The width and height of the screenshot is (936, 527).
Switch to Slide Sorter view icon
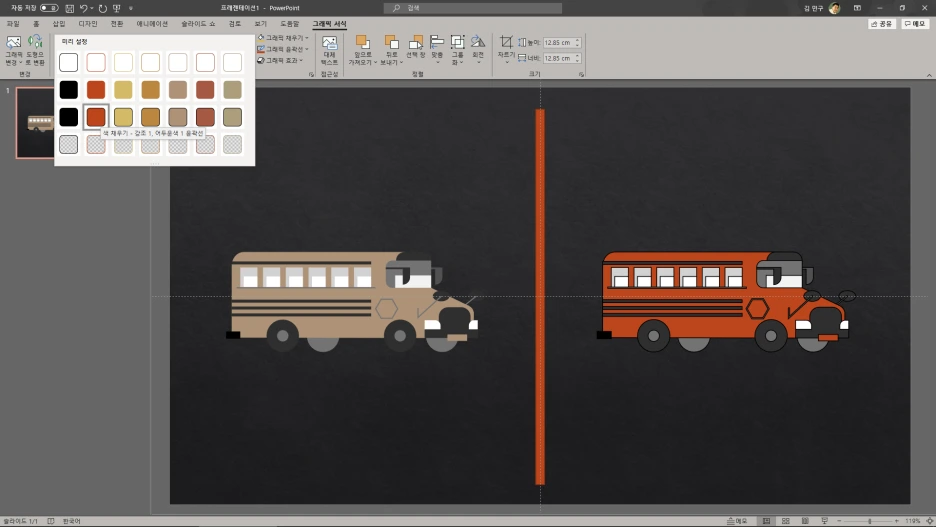[x=786, y=521]
